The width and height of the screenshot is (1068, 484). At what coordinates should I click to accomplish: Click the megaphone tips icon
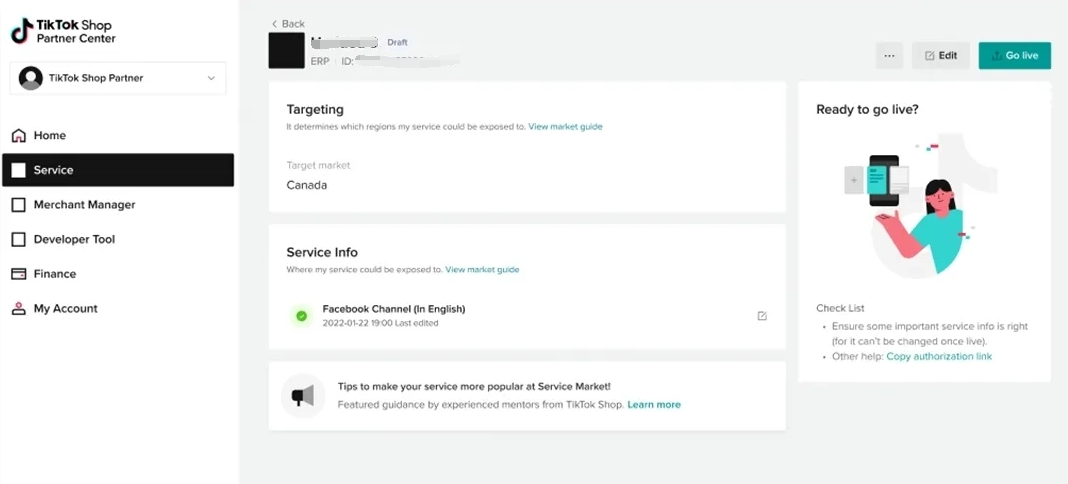pos(302,397)
